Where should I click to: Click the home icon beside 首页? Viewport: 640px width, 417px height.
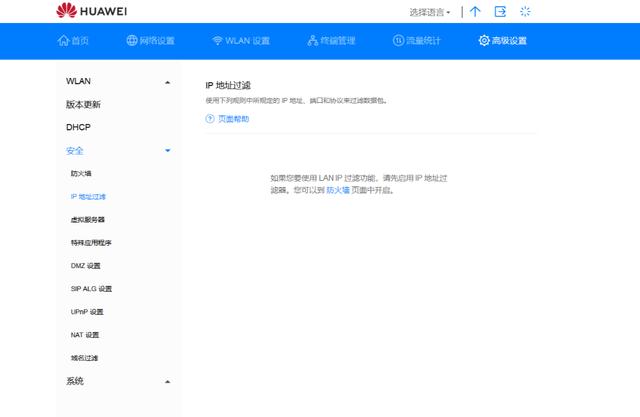(62, 41)
